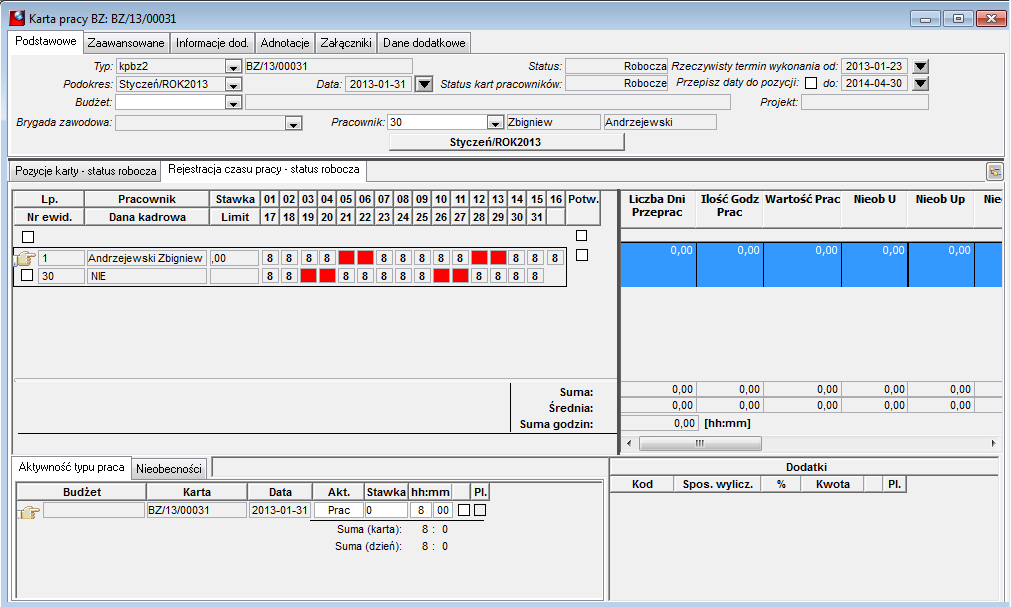
Task: Switch to Pozycje karty - status robocza tab
Action: pos(86,171)
